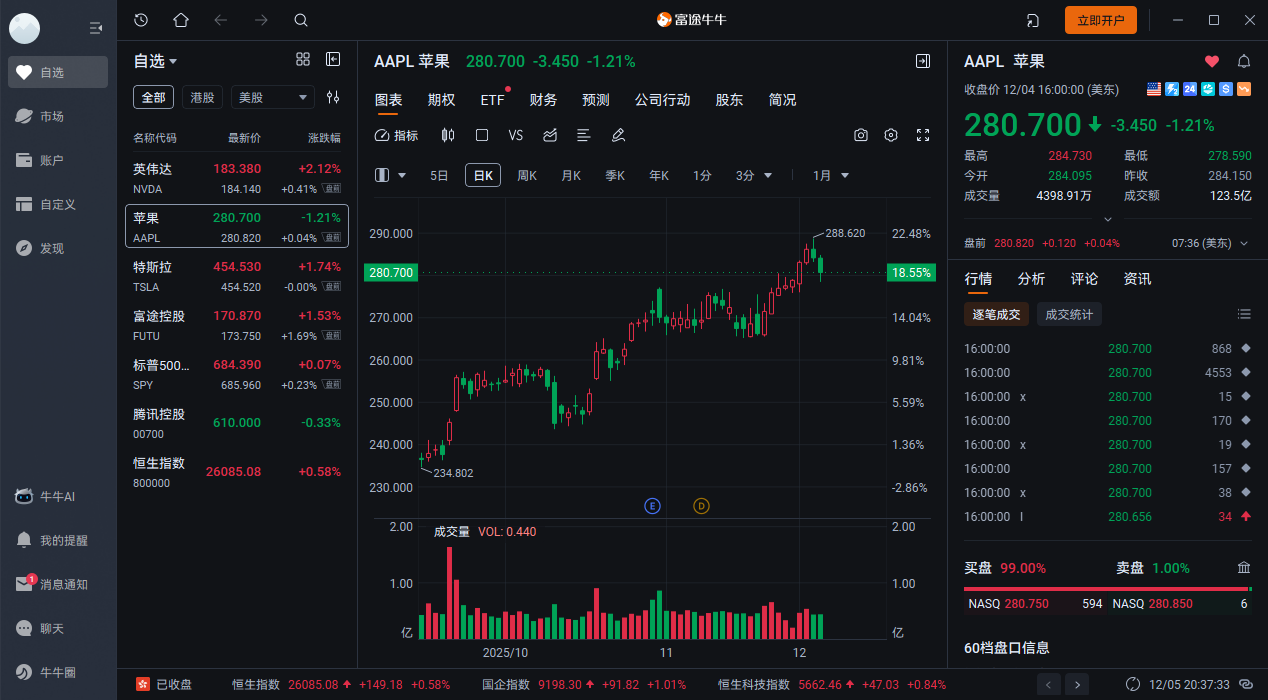The height and width of the screenshot is (700, 1268).
Task: Select the drawing pencil tool
Action: pos(618,135)
